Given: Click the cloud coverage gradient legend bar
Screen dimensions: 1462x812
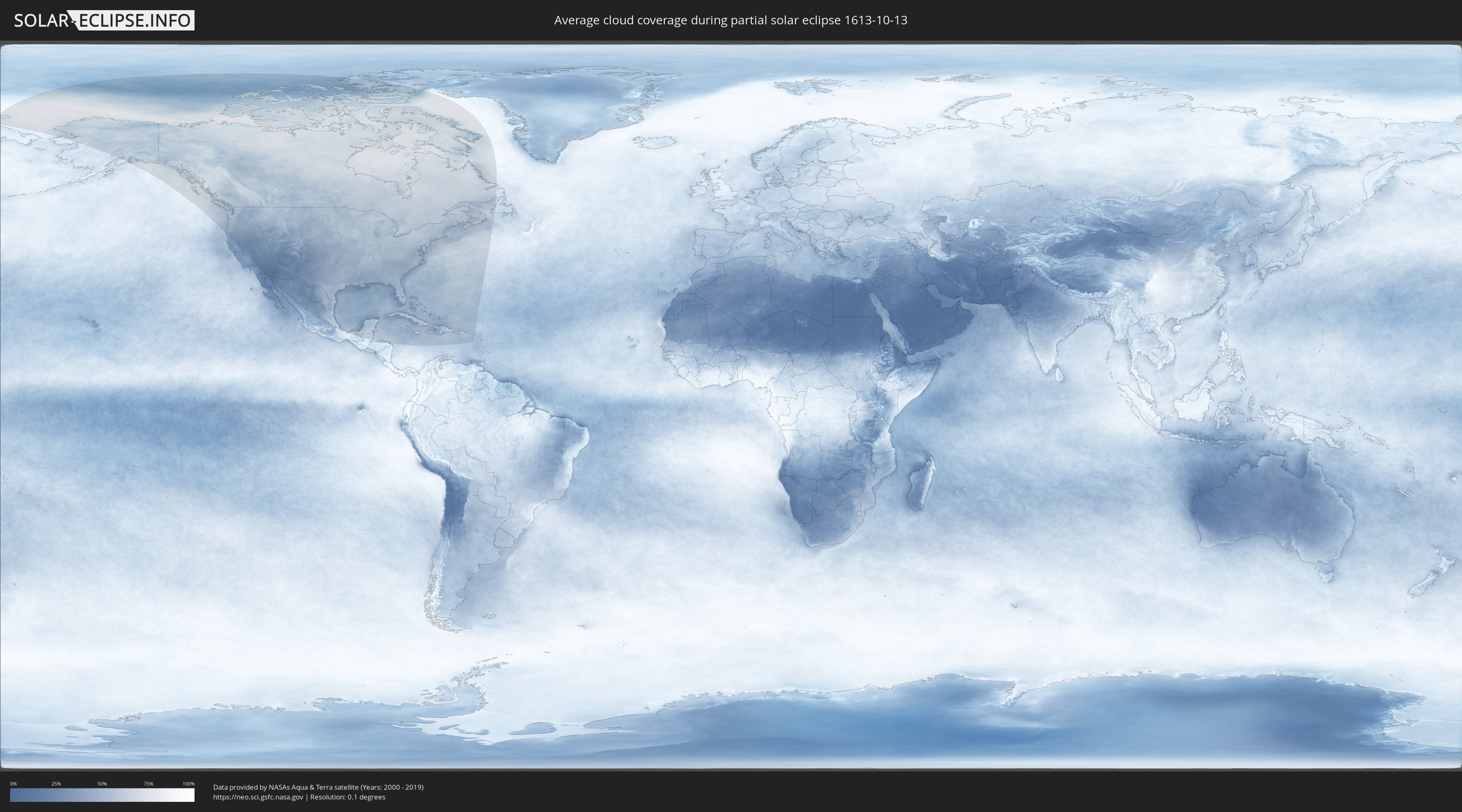Looking at the screenshot, I should (102, 795).
